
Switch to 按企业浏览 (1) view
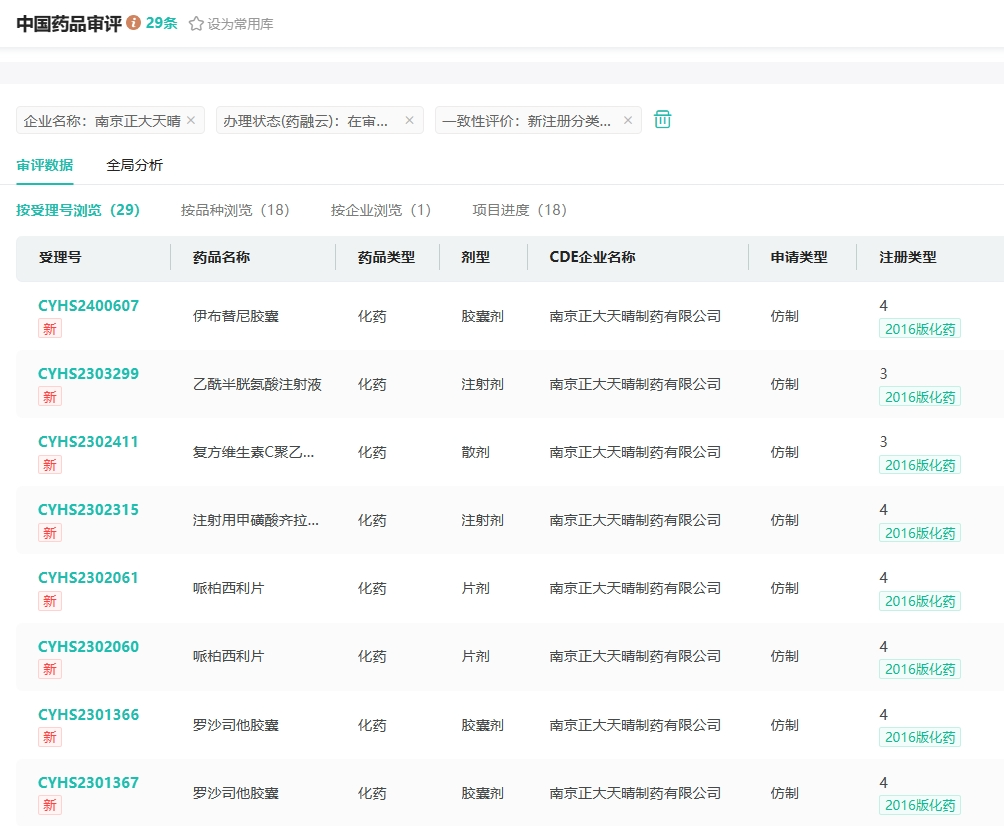pos(381,210)
